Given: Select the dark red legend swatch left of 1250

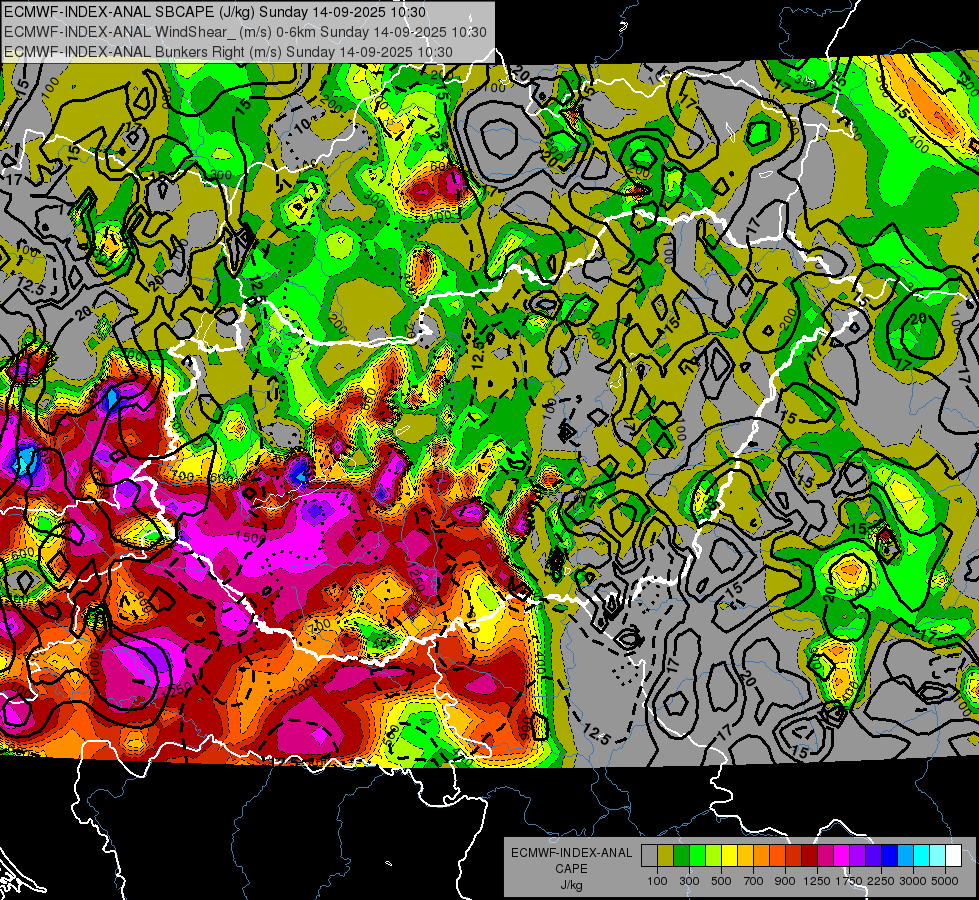Looking at the screenshot, I should coord(809,856).
